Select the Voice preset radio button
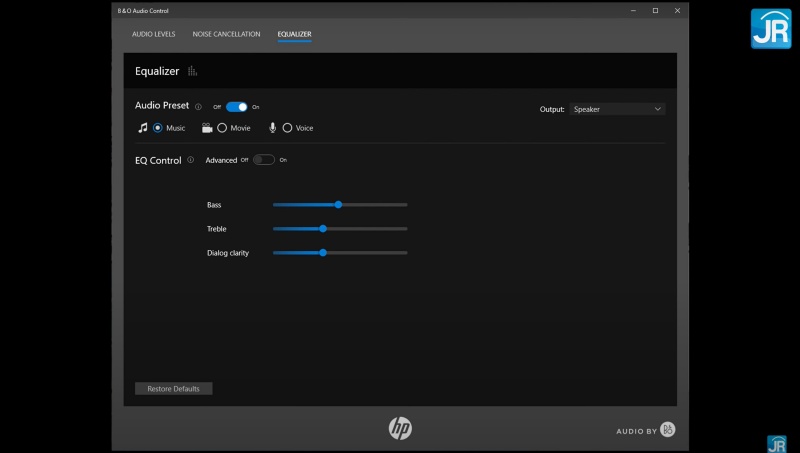The image size is (800, 453). click(287, 128)
